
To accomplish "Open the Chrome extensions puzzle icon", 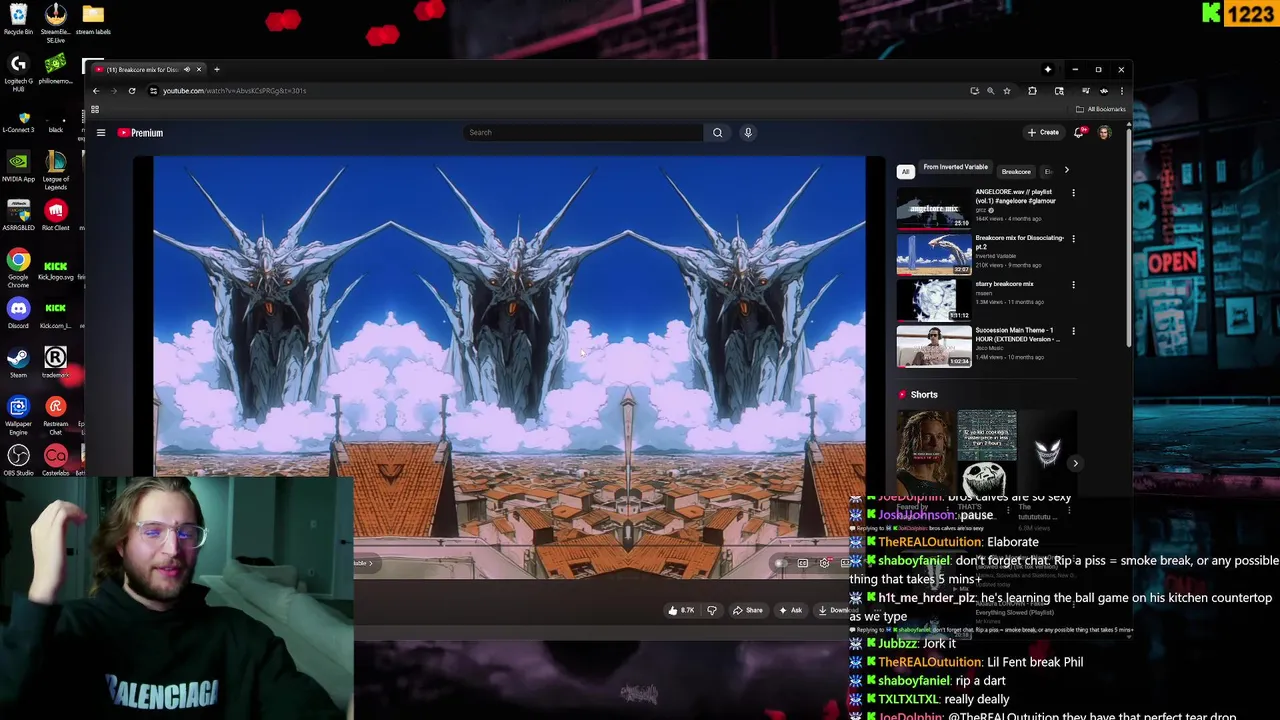I will (1033, 91).
